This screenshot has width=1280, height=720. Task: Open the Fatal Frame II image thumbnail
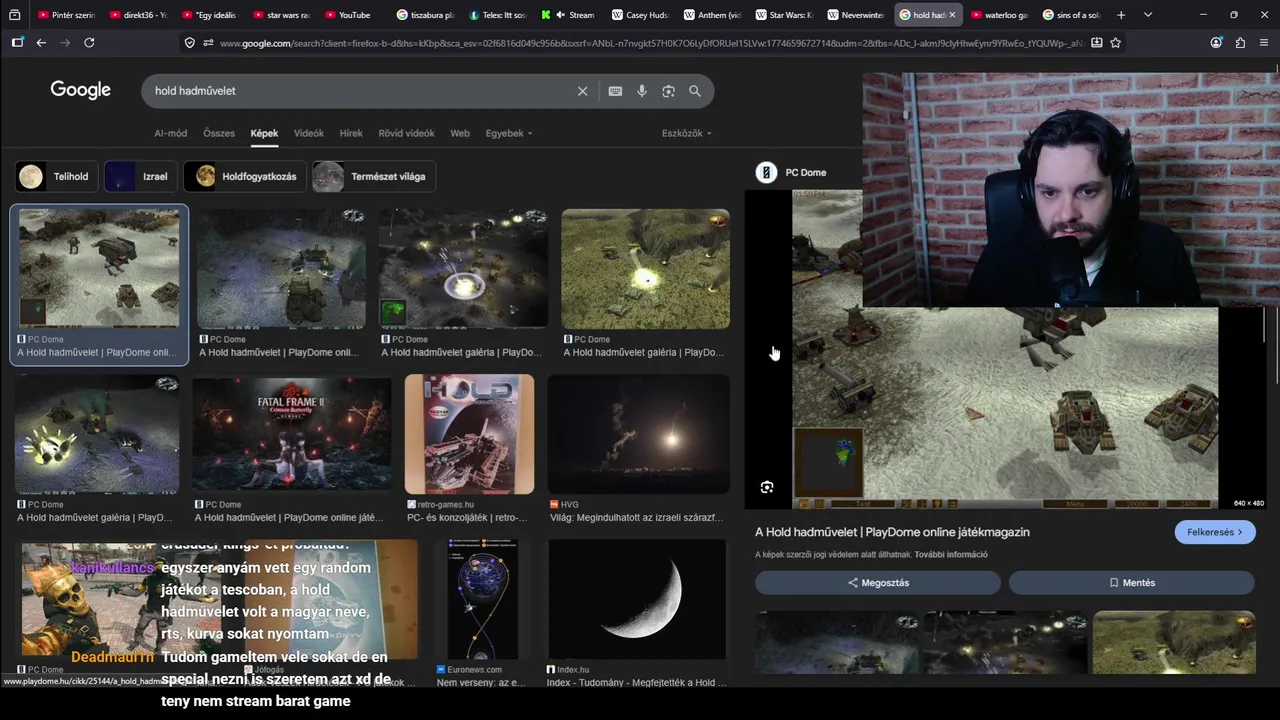[x=291, y=434]
